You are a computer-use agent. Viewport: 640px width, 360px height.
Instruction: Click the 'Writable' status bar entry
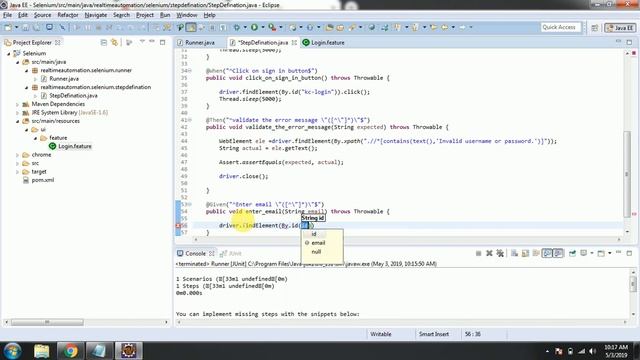click(x=380, y=334)
